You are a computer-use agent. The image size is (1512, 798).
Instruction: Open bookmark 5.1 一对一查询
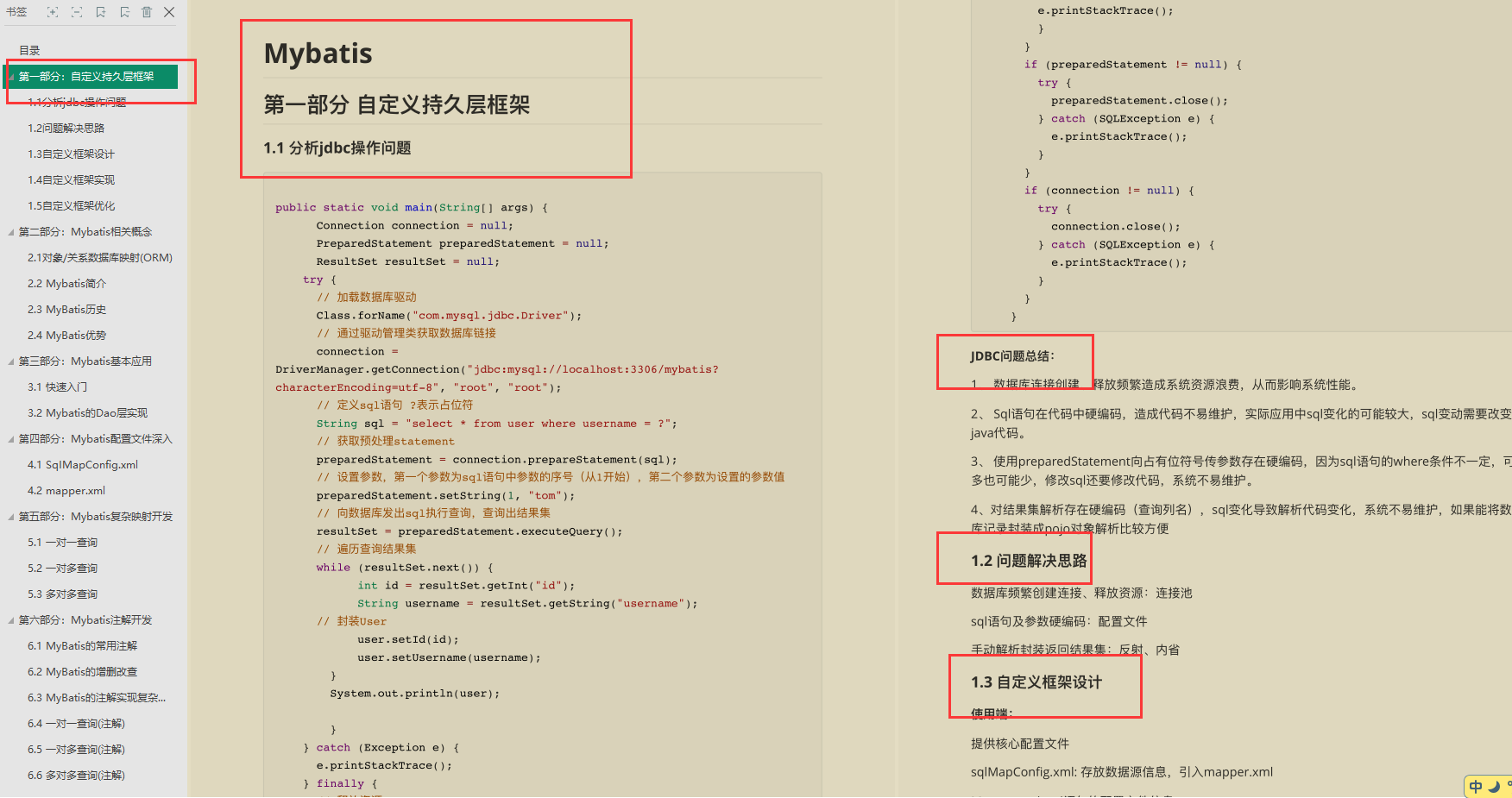tap(62, 543)
